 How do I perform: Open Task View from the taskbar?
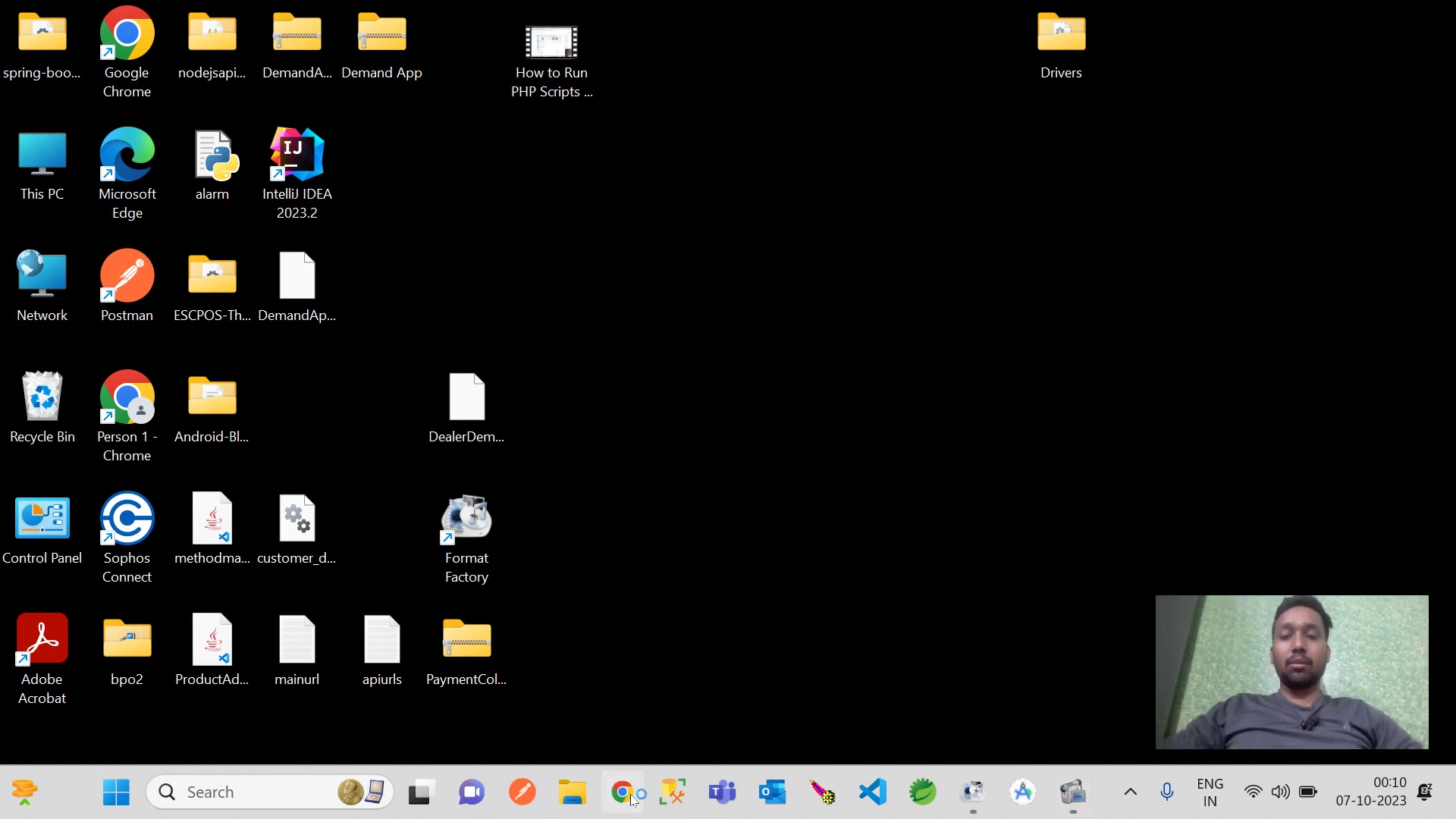(x=421, y=792)
